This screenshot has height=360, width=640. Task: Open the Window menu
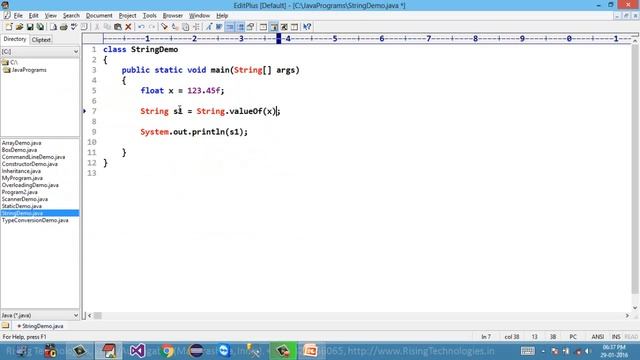(x=199, y=16)
